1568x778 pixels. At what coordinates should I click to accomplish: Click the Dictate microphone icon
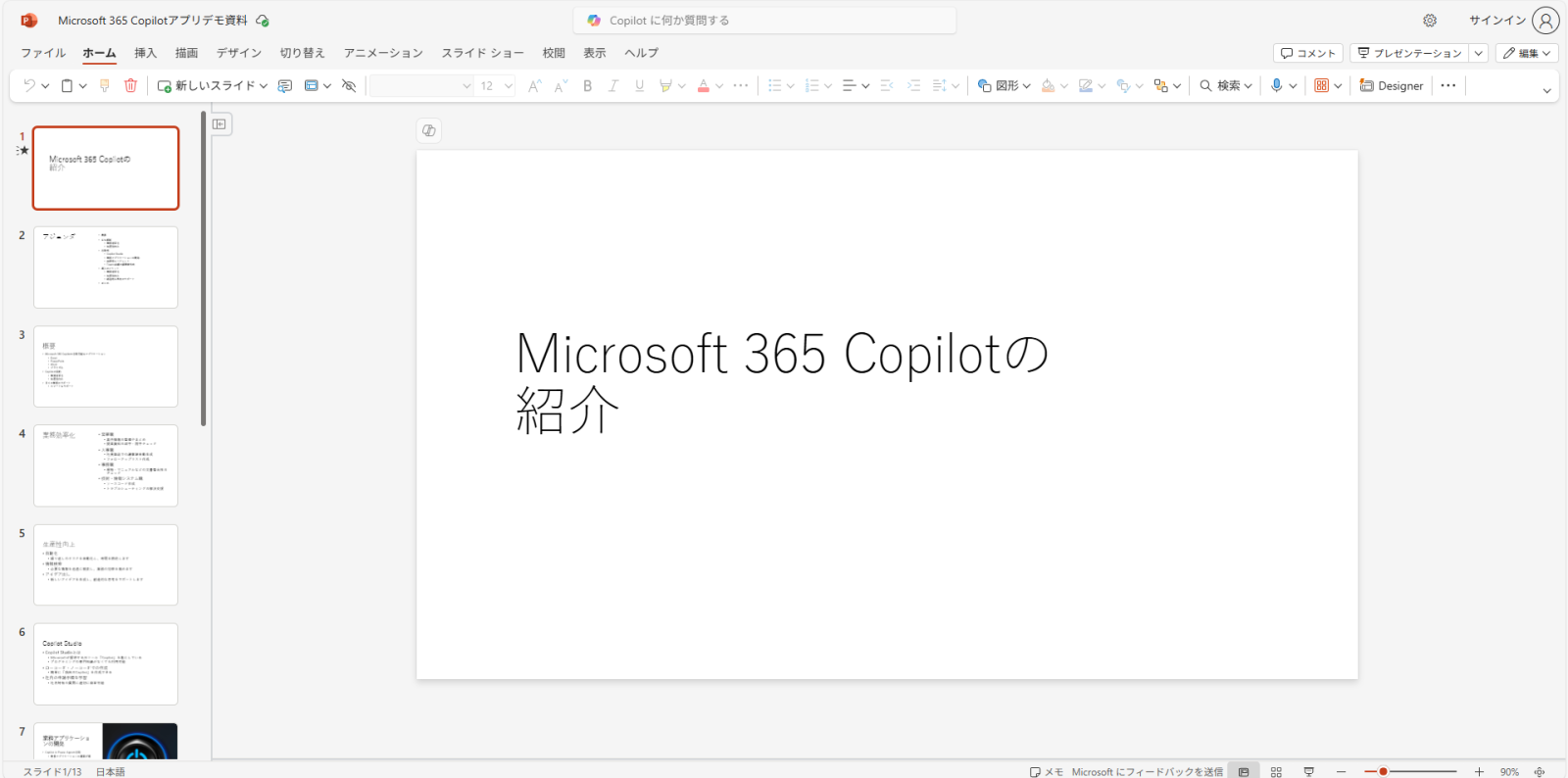pyautogui.click(x=1276, y=86)
